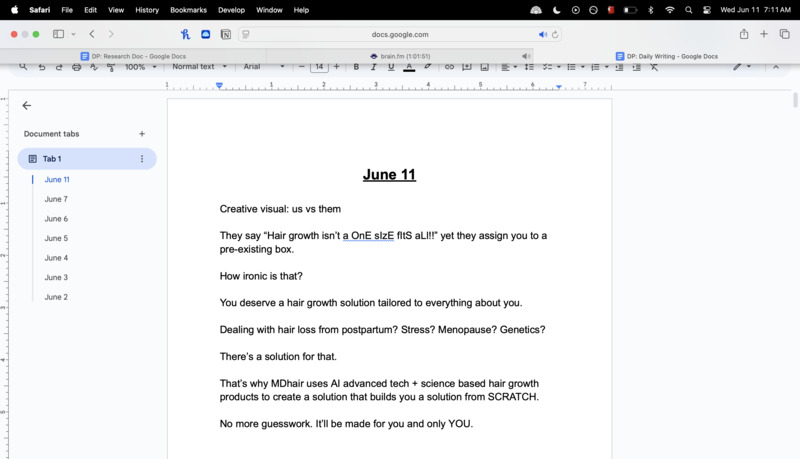The image size is (800, 459).
Task: Jump to June 4 outline heading
Action: click(56, 258)
